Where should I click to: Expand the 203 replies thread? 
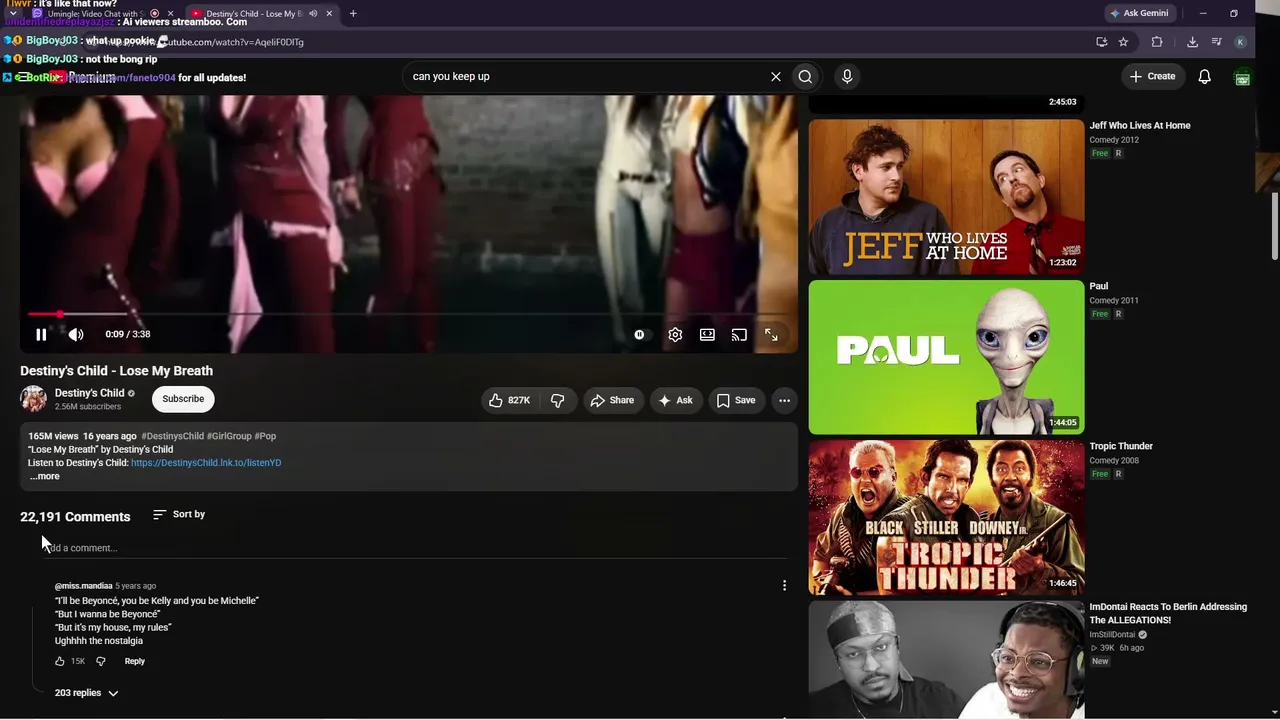pyautogui.click(x=86, y=693)
